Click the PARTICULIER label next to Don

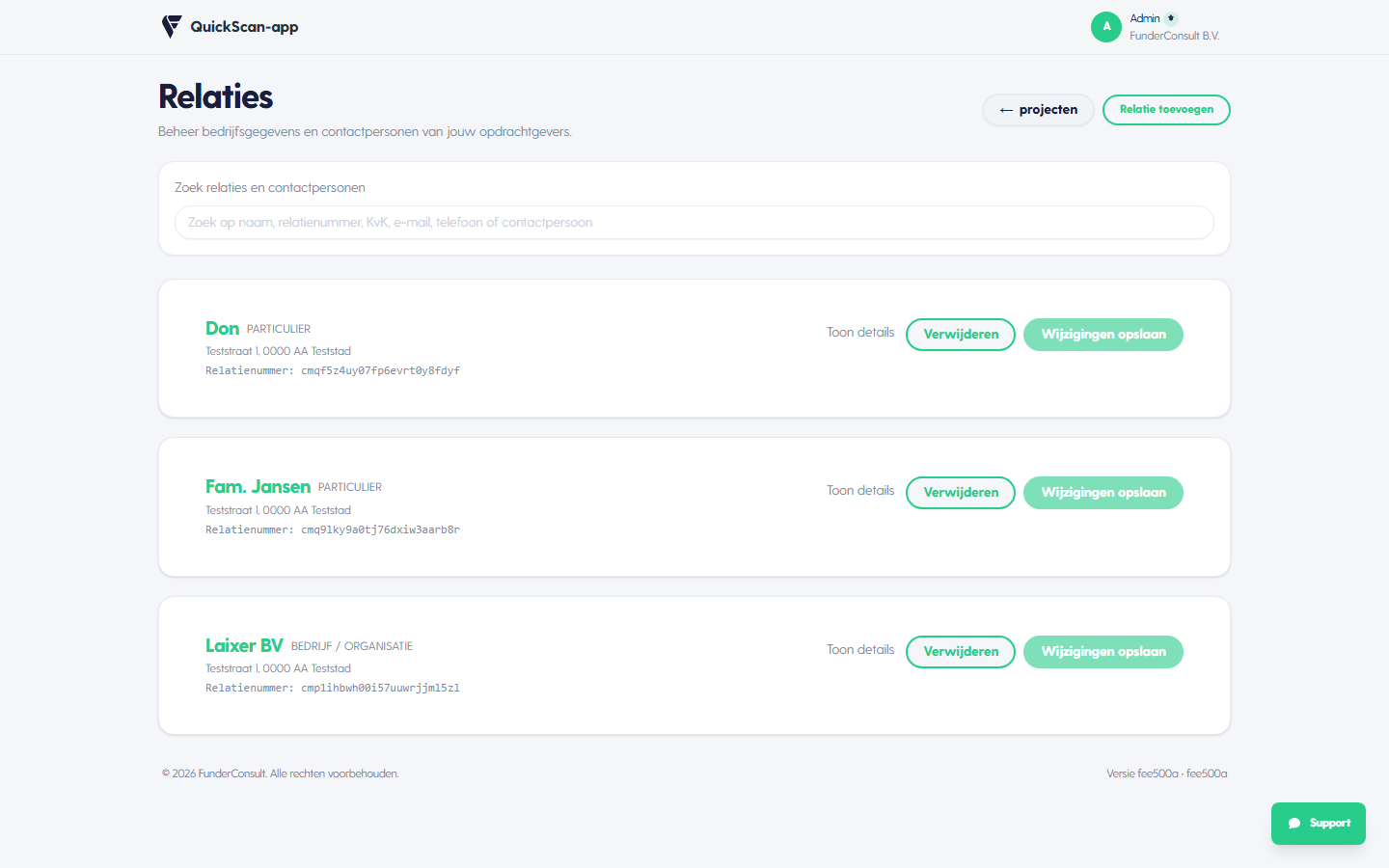click(279, 329)
